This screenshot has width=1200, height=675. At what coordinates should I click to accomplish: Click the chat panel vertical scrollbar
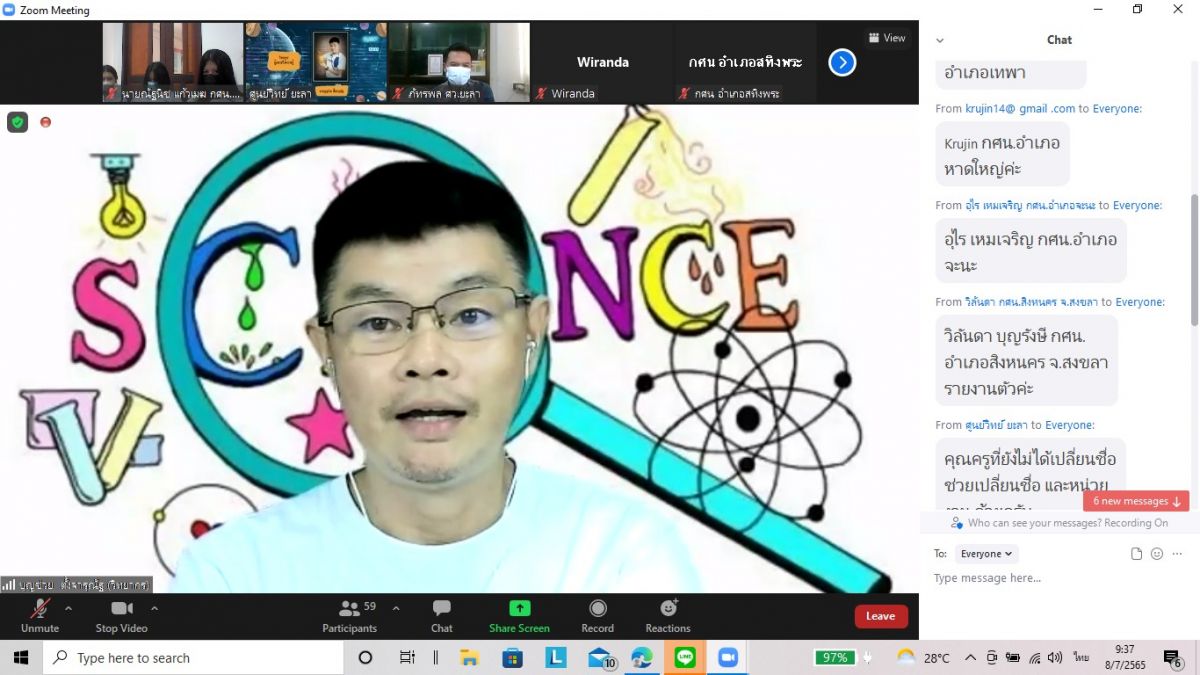(x=1194, y=260)
